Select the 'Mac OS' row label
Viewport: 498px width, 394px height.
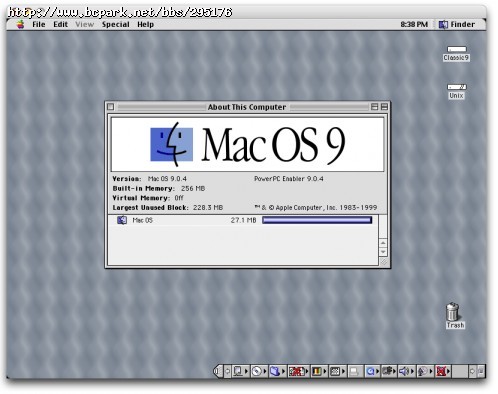click(x=142, y=220)
